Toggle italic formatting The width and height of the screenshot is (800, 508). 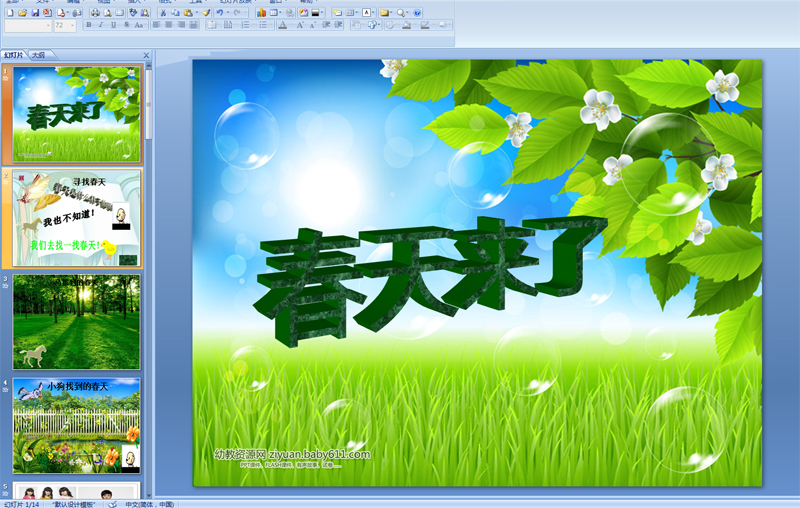[101, 25]
